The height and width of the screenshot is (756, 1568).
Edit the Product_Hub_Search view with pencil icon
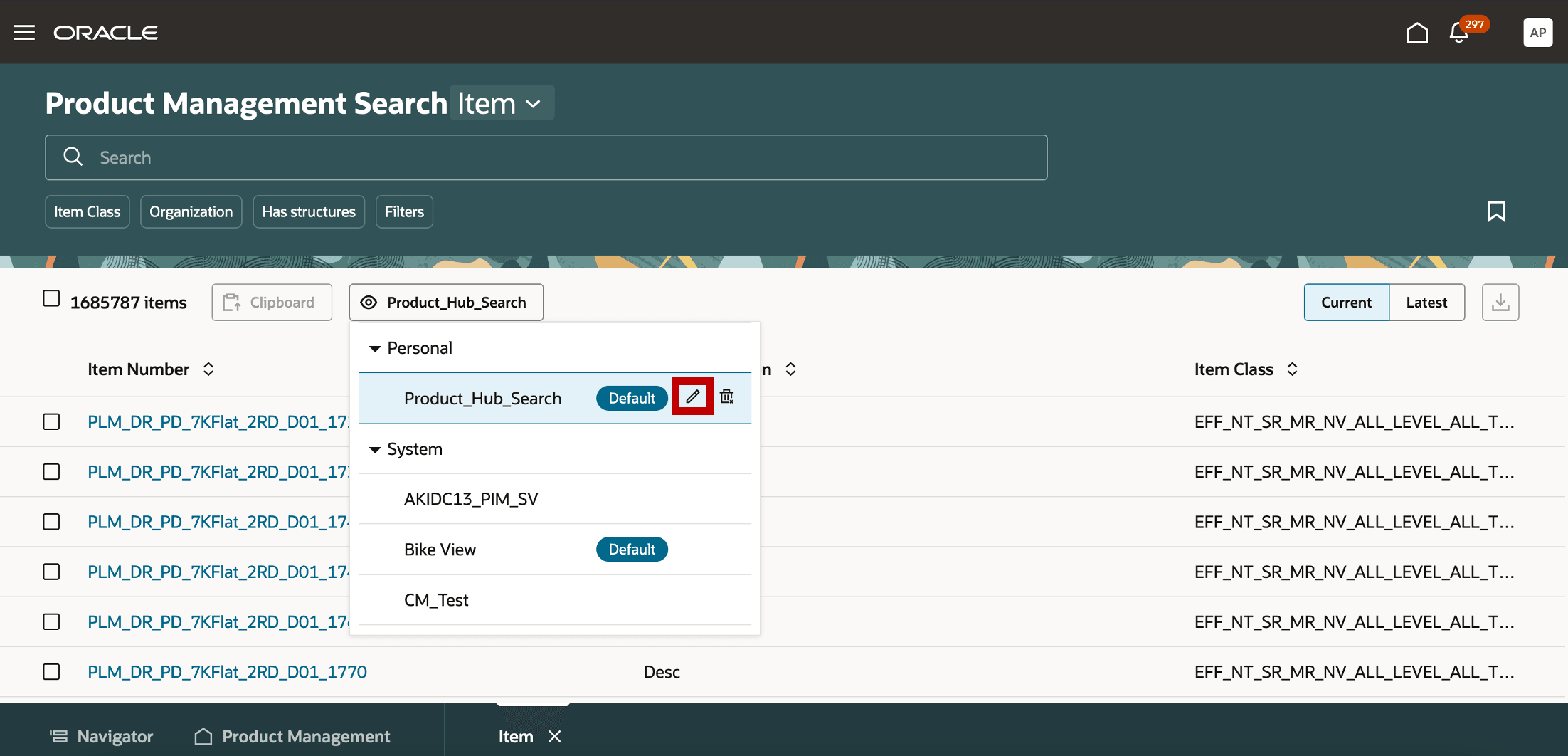(x=693, y=397)
